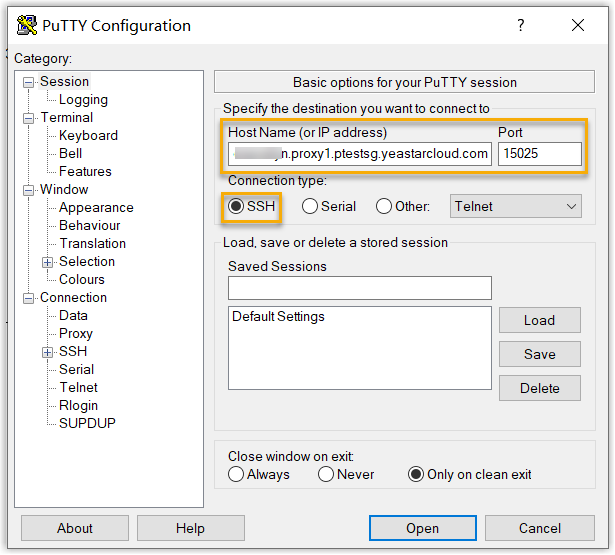Select Always for close window on exit
Image resolution: width=615 pixels, height=555 pixels.
pyautogui.click(x=236, y=474)
